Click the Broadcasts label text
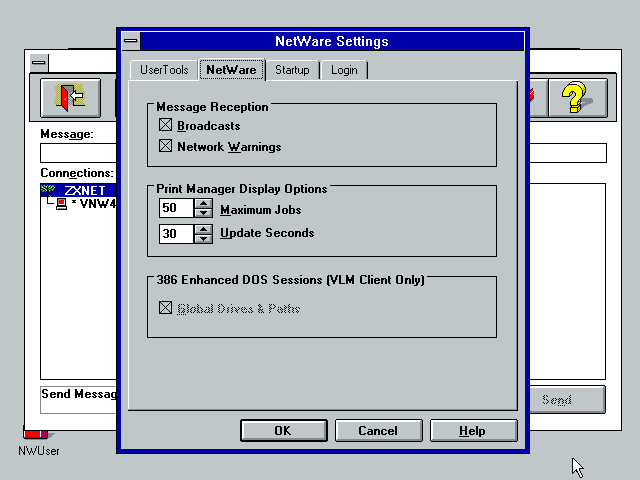 (x=209, y=126)
